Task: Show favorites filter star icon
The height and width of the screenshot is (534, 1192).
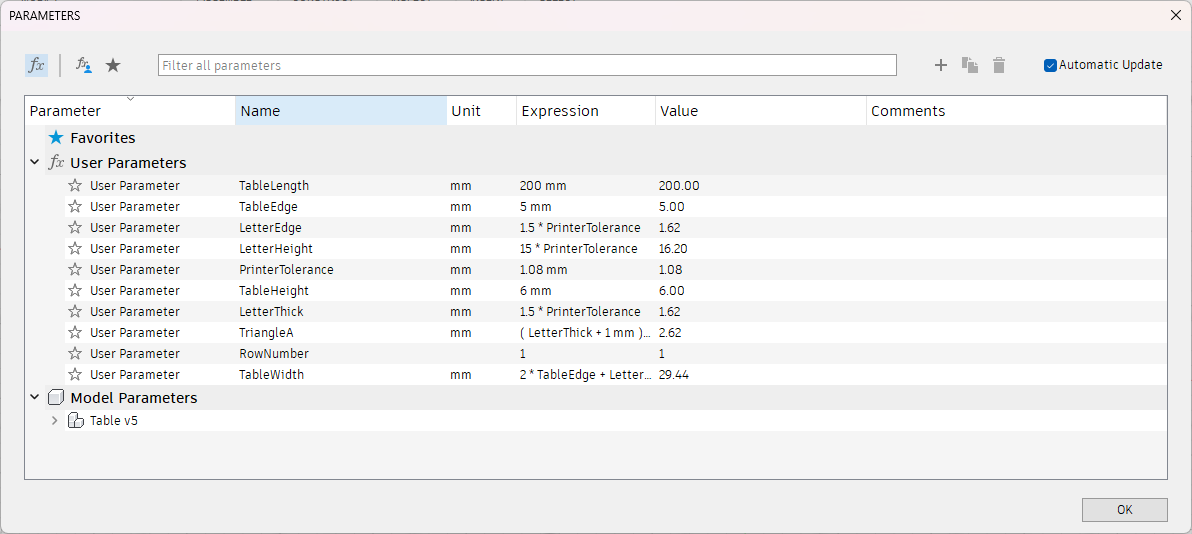Action: (x=113, y=65)
